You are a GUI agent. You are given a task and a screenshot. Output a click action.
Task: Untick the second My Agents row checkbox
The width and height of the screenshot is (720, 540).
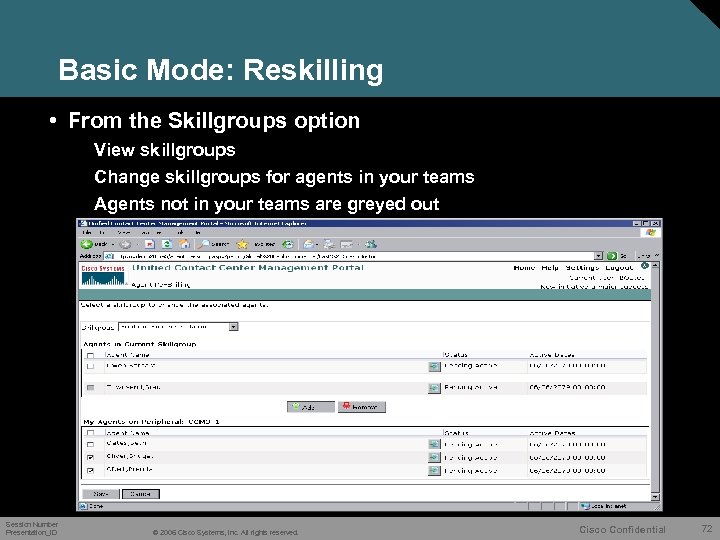pyautogui.click(x=90, y=457)
